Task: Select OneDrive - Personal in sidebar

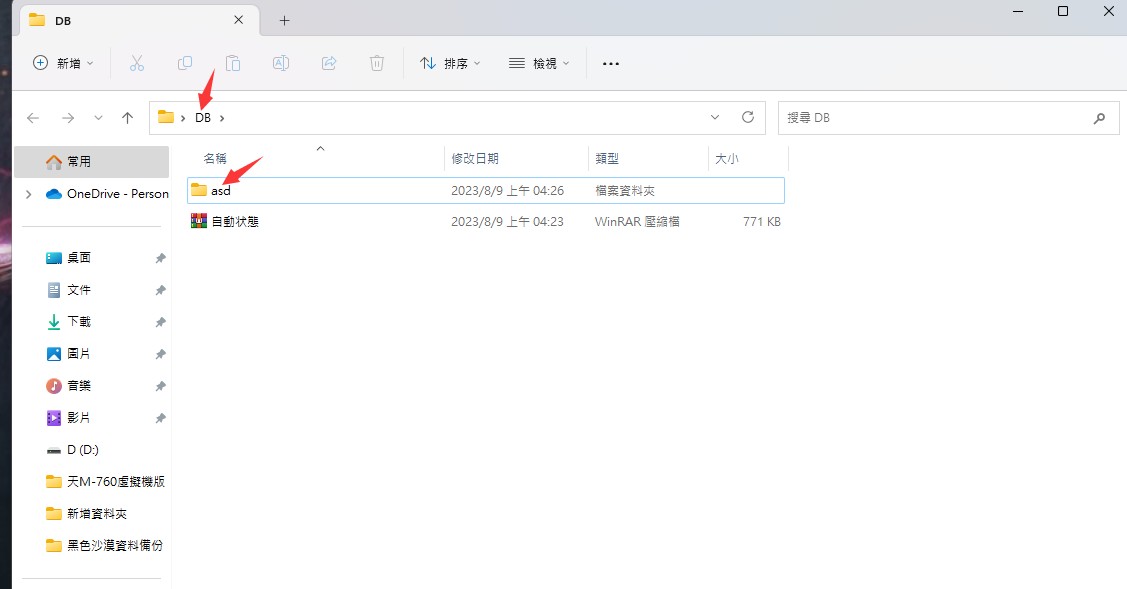Action: pos(107,194)
